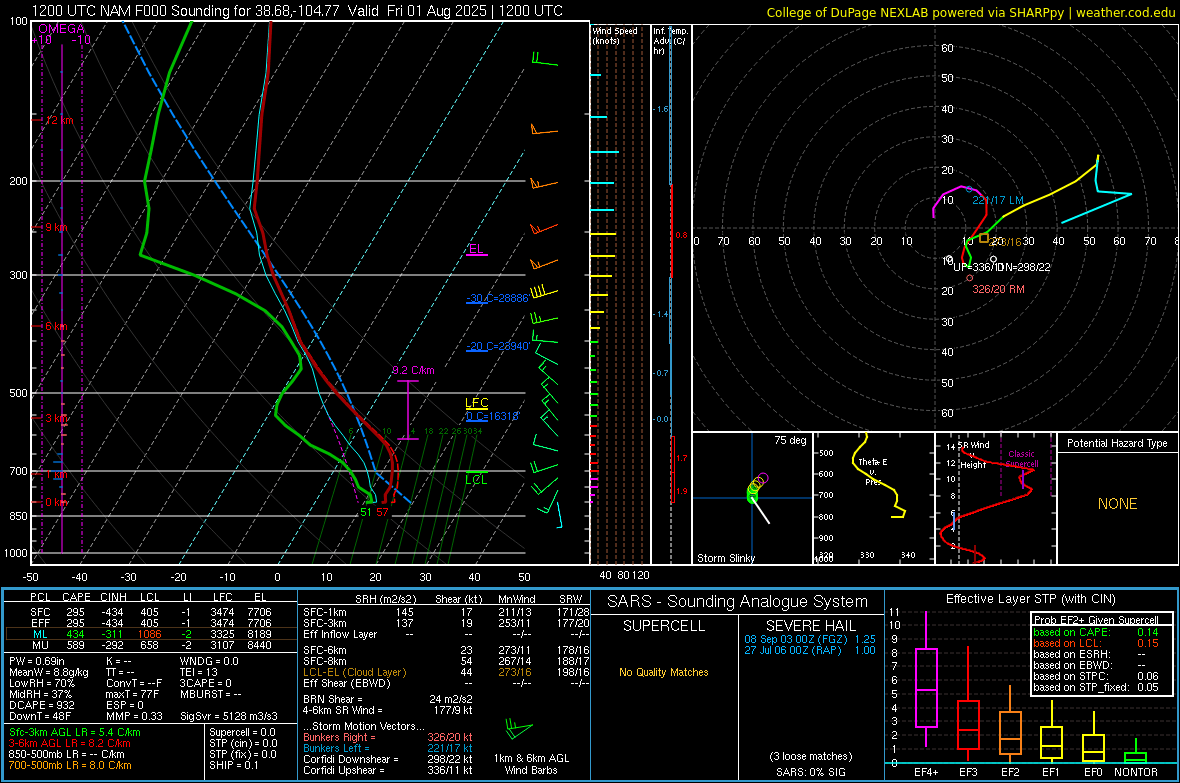
Task: Click the surface temperature value 57
Action: pyautogui.click(x=382, y=512)
